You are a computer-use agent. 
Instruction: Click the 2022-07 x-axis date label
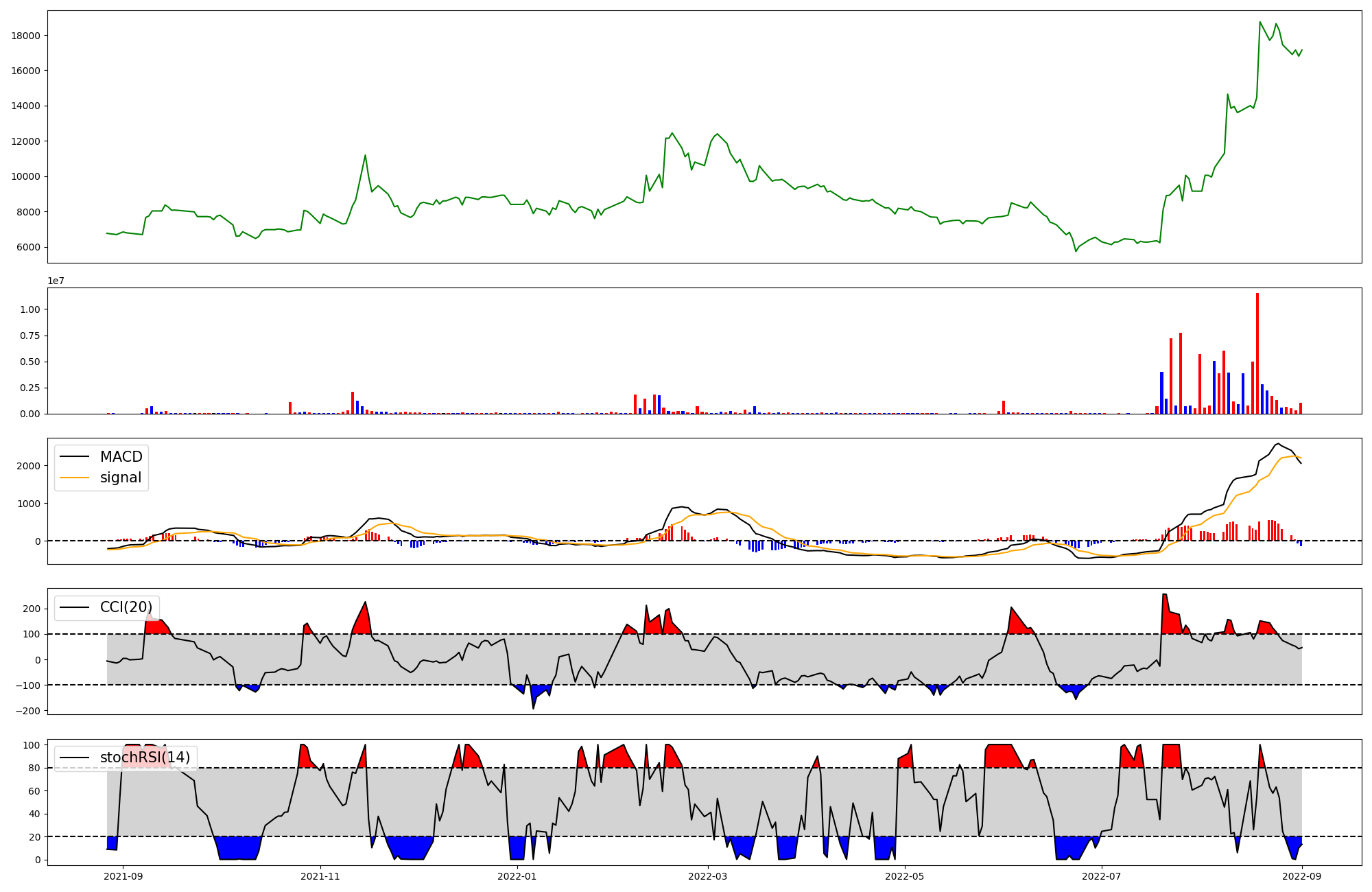[1101, 876]
